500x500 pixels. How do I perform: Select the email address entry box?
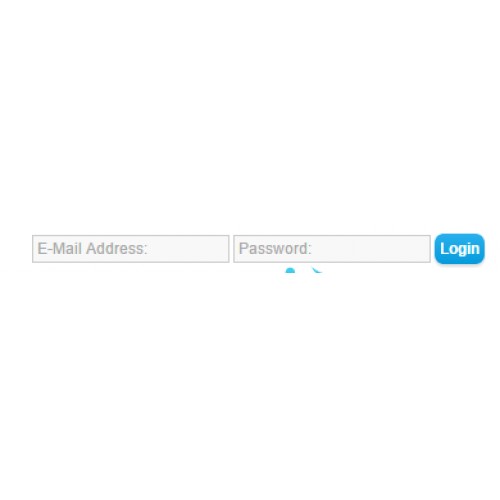coord(131,249)
